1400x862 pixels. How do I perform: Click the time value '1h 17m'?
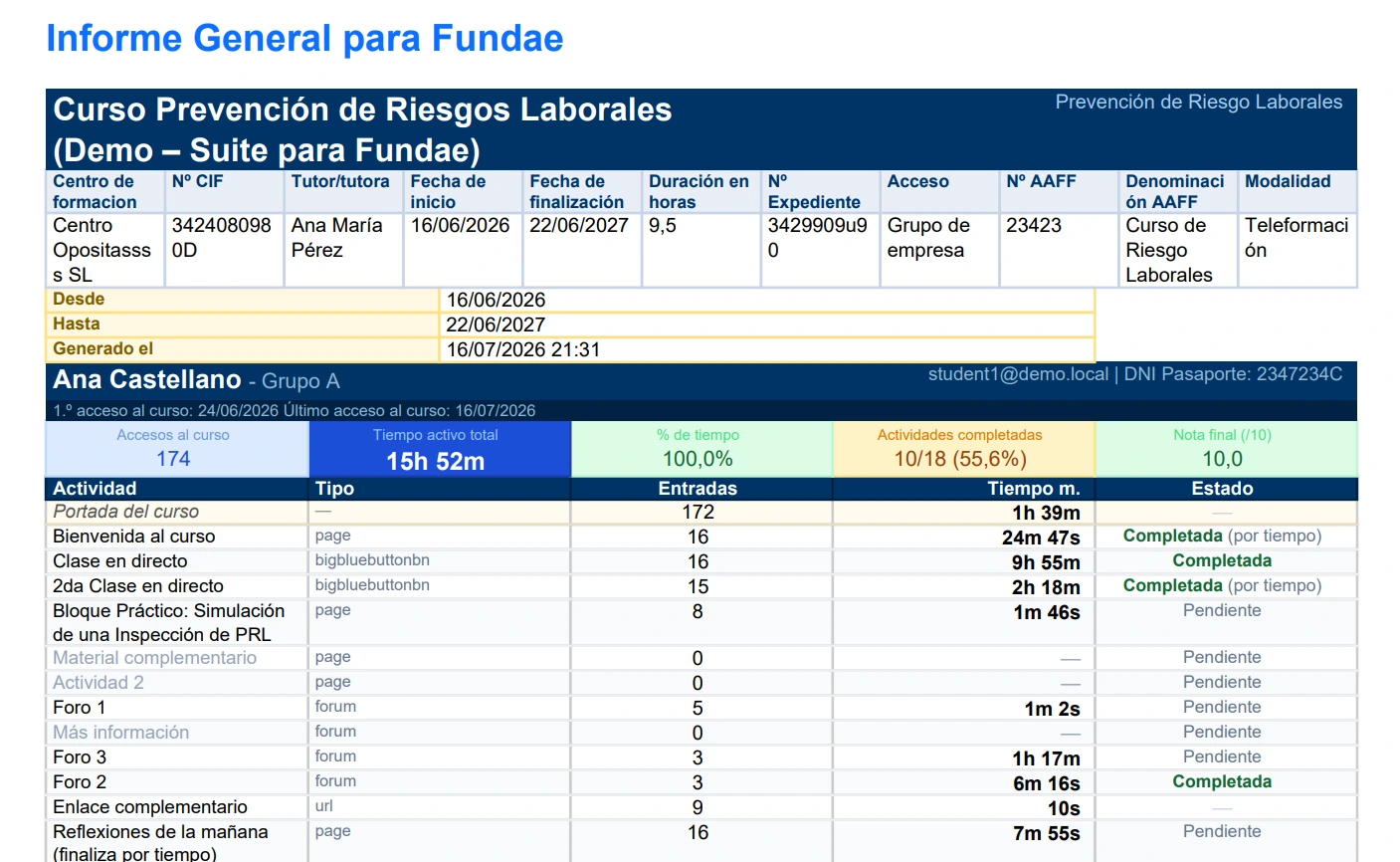(x=1046, y=758)
